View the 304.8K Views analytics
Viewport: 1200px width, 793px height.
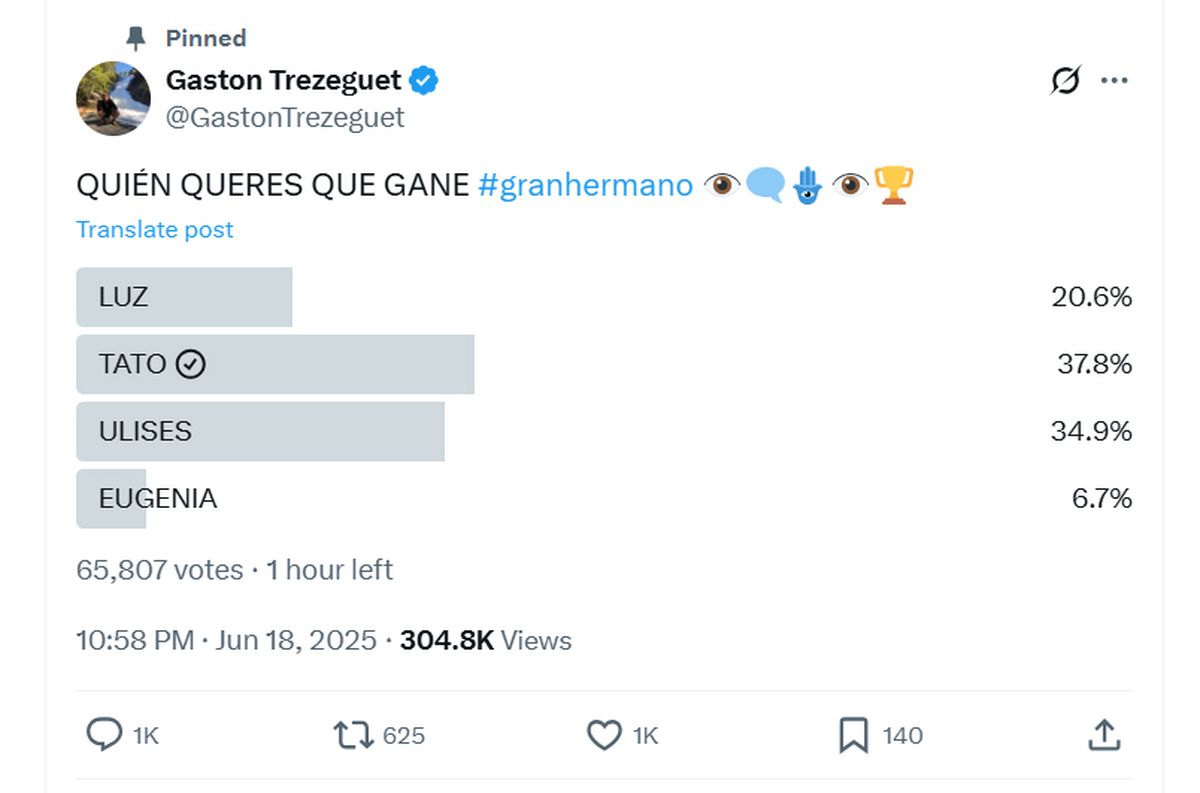[x=486, y=640]
